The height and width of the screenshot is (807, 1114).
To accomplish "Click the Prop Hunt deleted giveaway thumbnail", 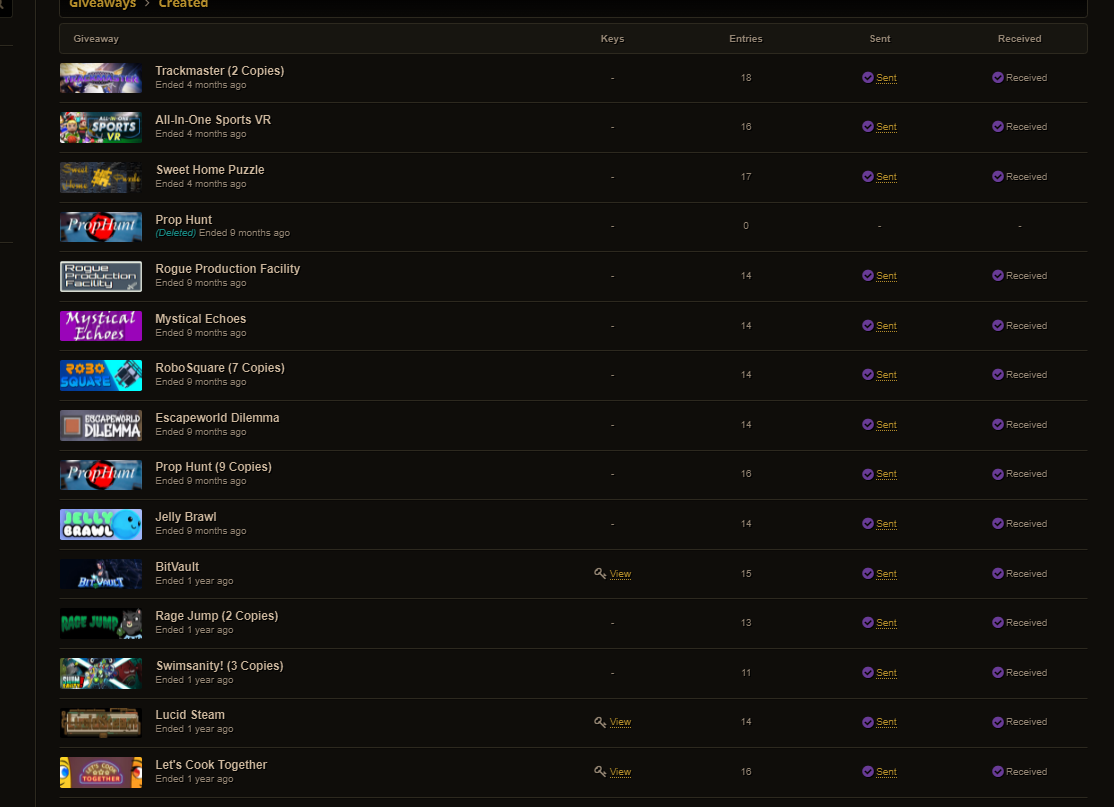I will [101, 227].
